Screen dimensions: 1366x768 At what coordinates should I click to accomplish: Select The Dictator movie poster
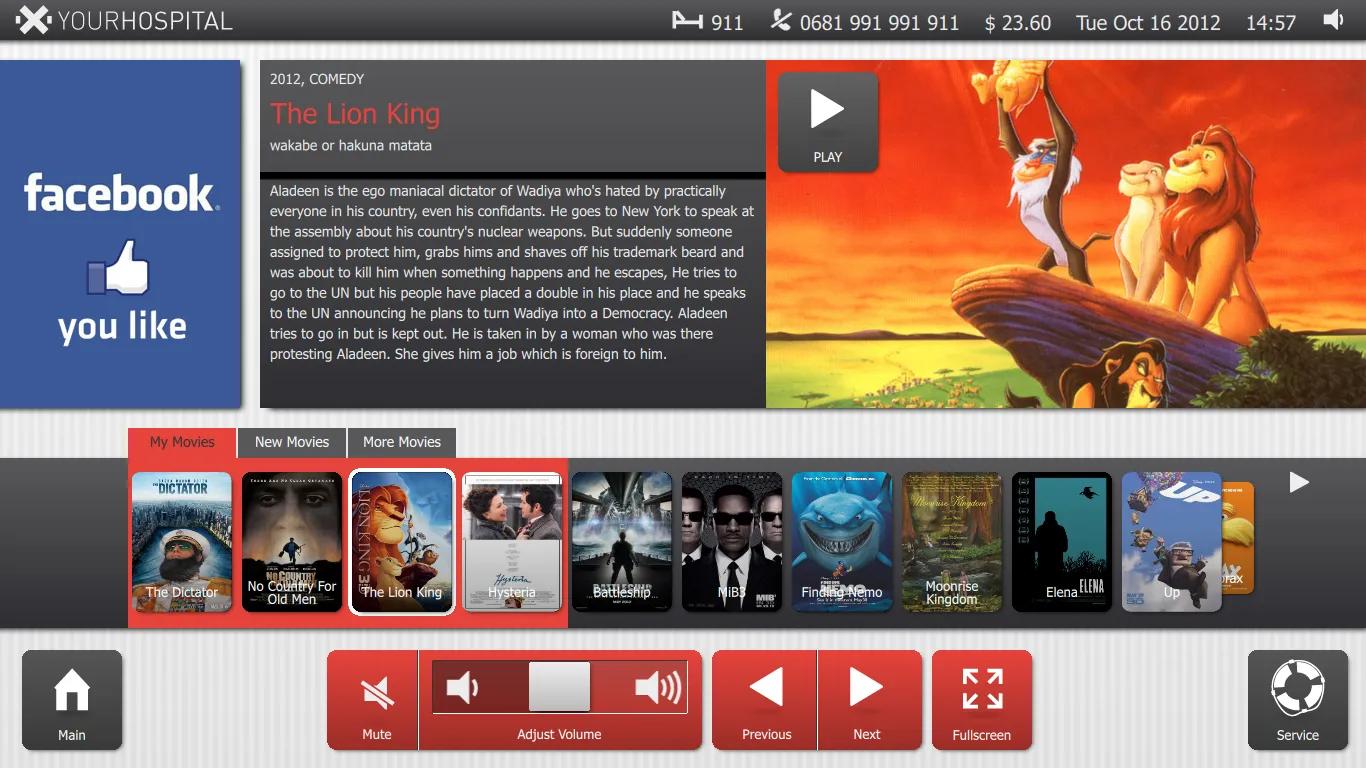point(182,541)
